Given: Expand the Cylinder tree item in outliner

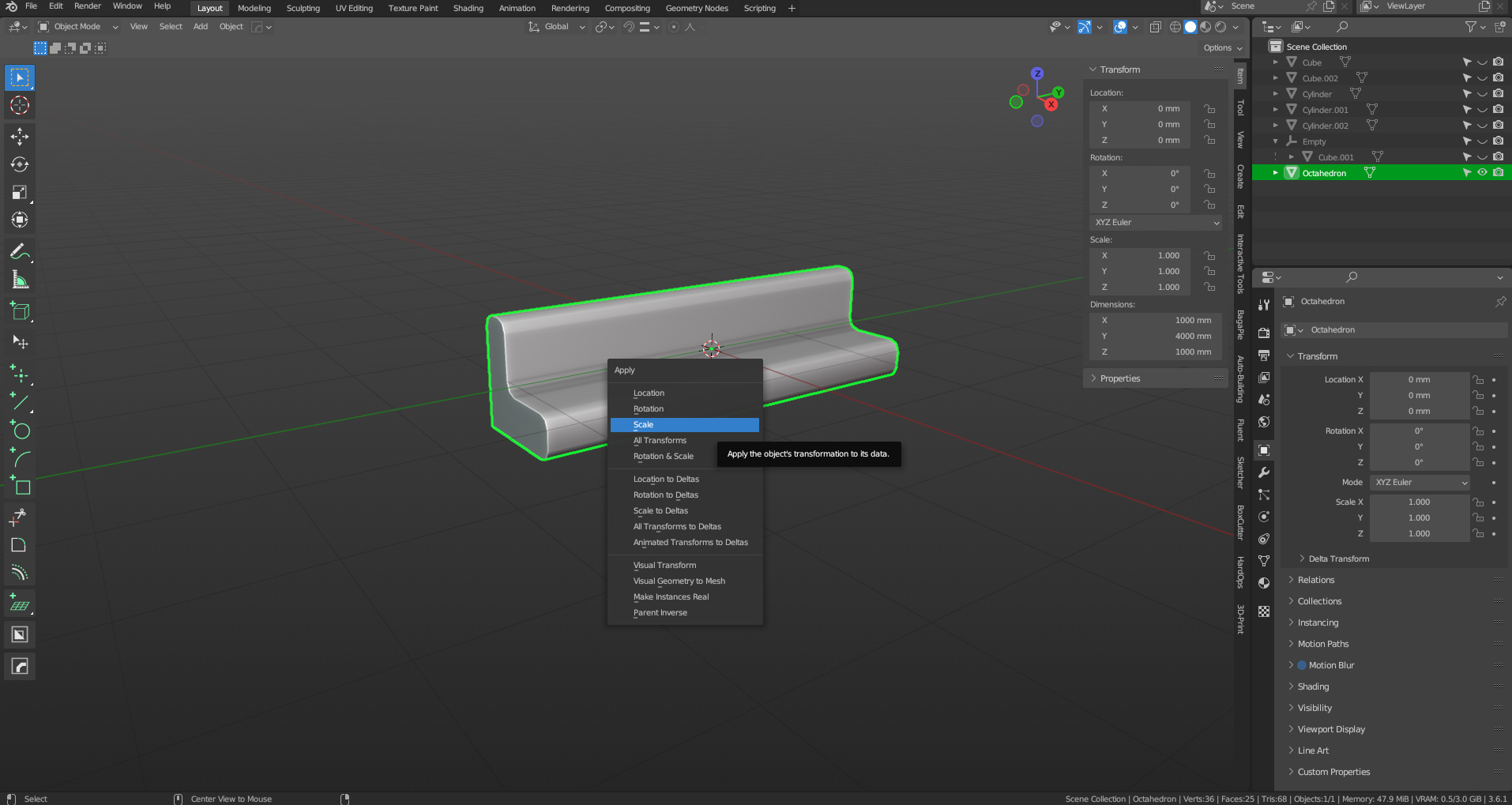Looking at the screenshot, I should 1275,93.
